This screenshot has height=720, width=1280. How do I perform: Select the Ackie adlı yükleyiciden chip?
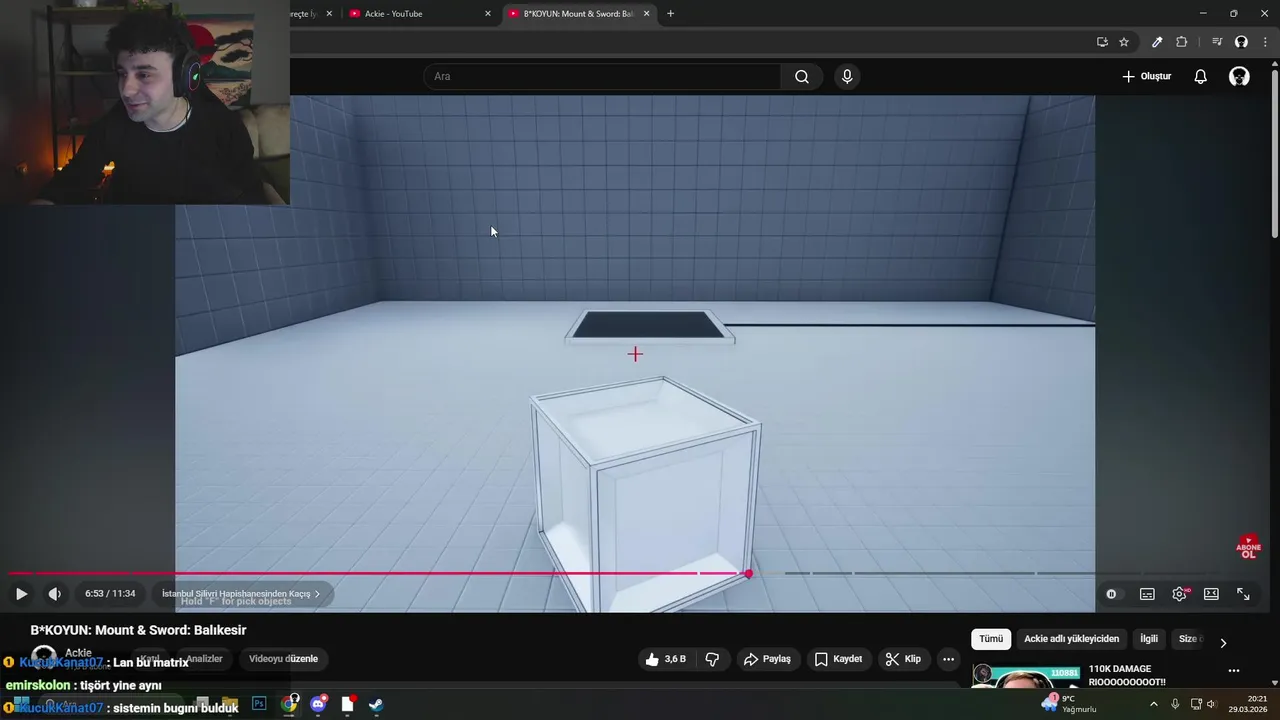[x=1071, y=639]
